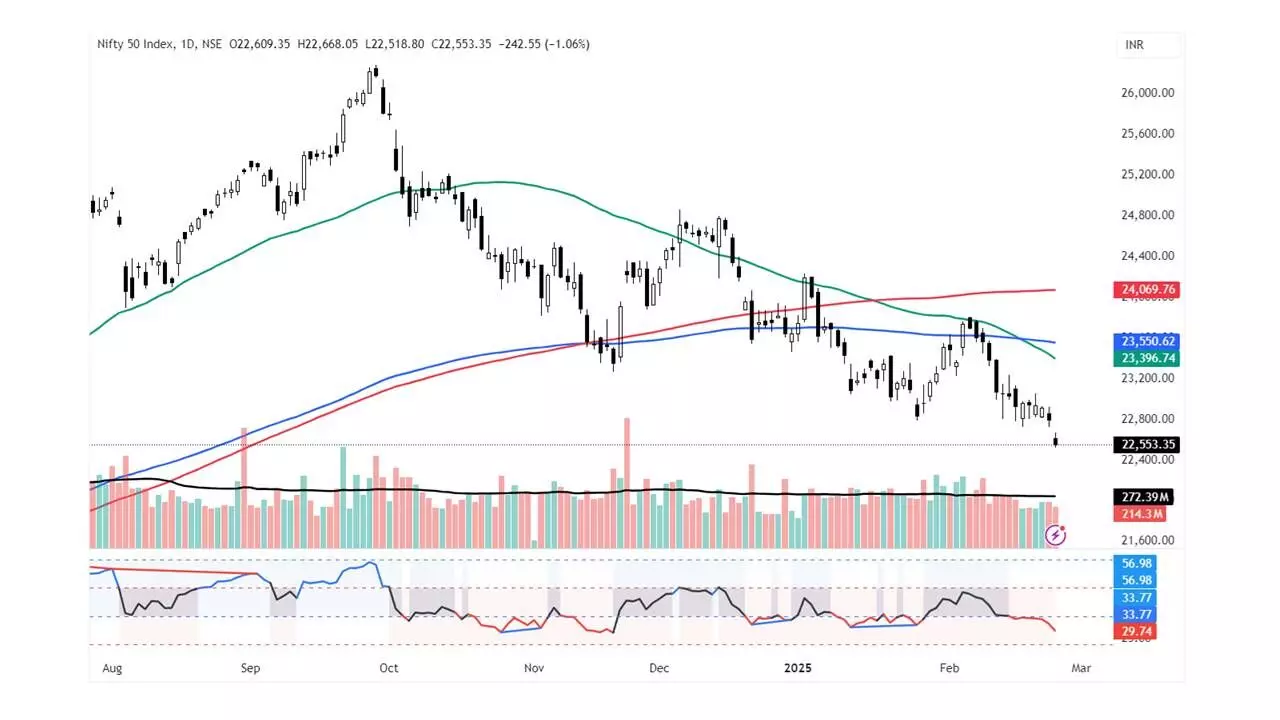Click the Dec label on time axis
1280x720 pixels.
pos(658,667)
